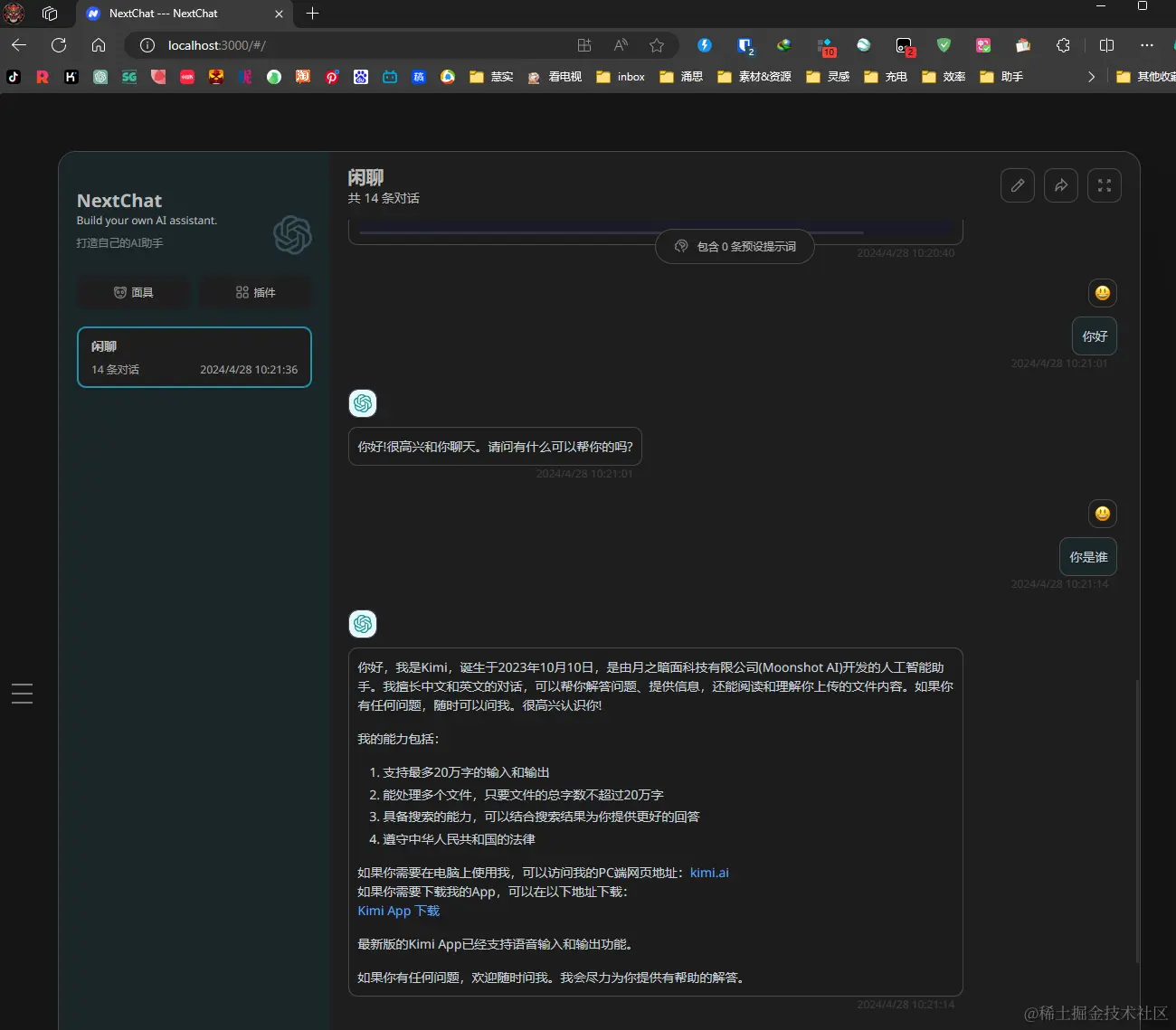
Task: Click the edit (pencil) icon in chat header
Action: point(1018,185)
